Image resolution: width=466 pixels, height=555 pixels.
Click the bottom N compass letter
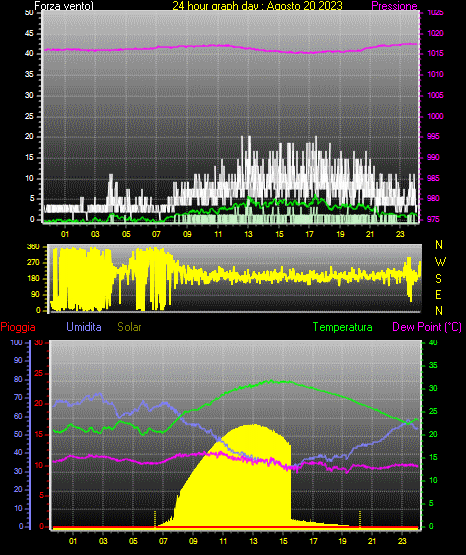tap(439, 311)
